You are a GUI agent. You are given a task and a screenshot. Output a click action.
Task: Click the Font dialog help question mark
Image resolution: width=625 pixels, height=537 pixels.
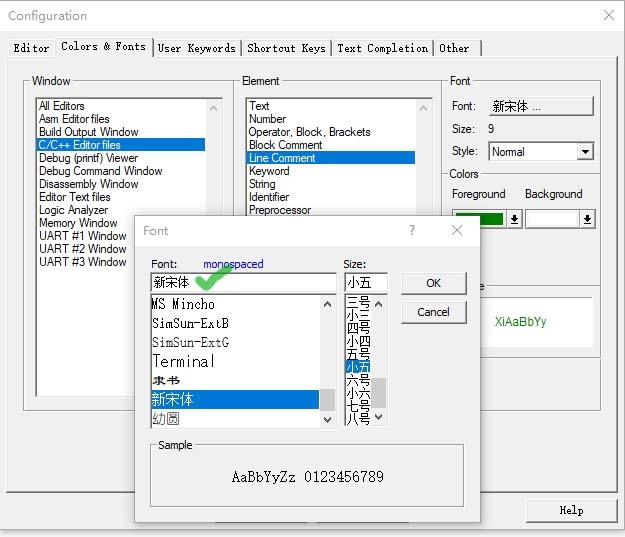pos(412,230)
